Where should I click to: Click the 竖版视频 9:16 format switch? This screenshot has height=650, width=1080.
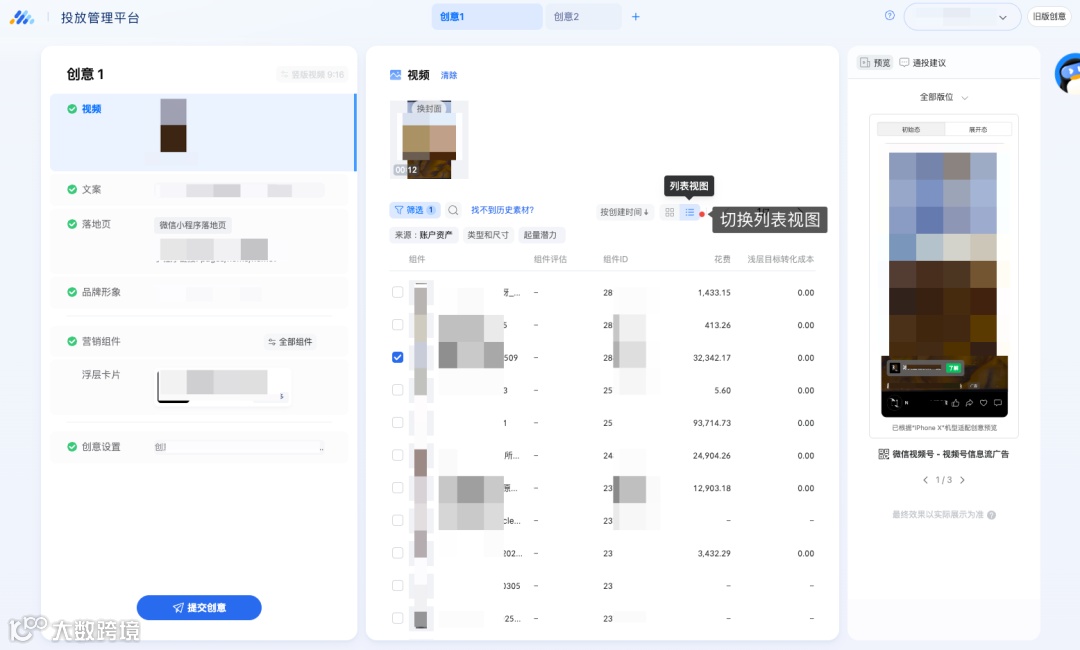[313, 74]
